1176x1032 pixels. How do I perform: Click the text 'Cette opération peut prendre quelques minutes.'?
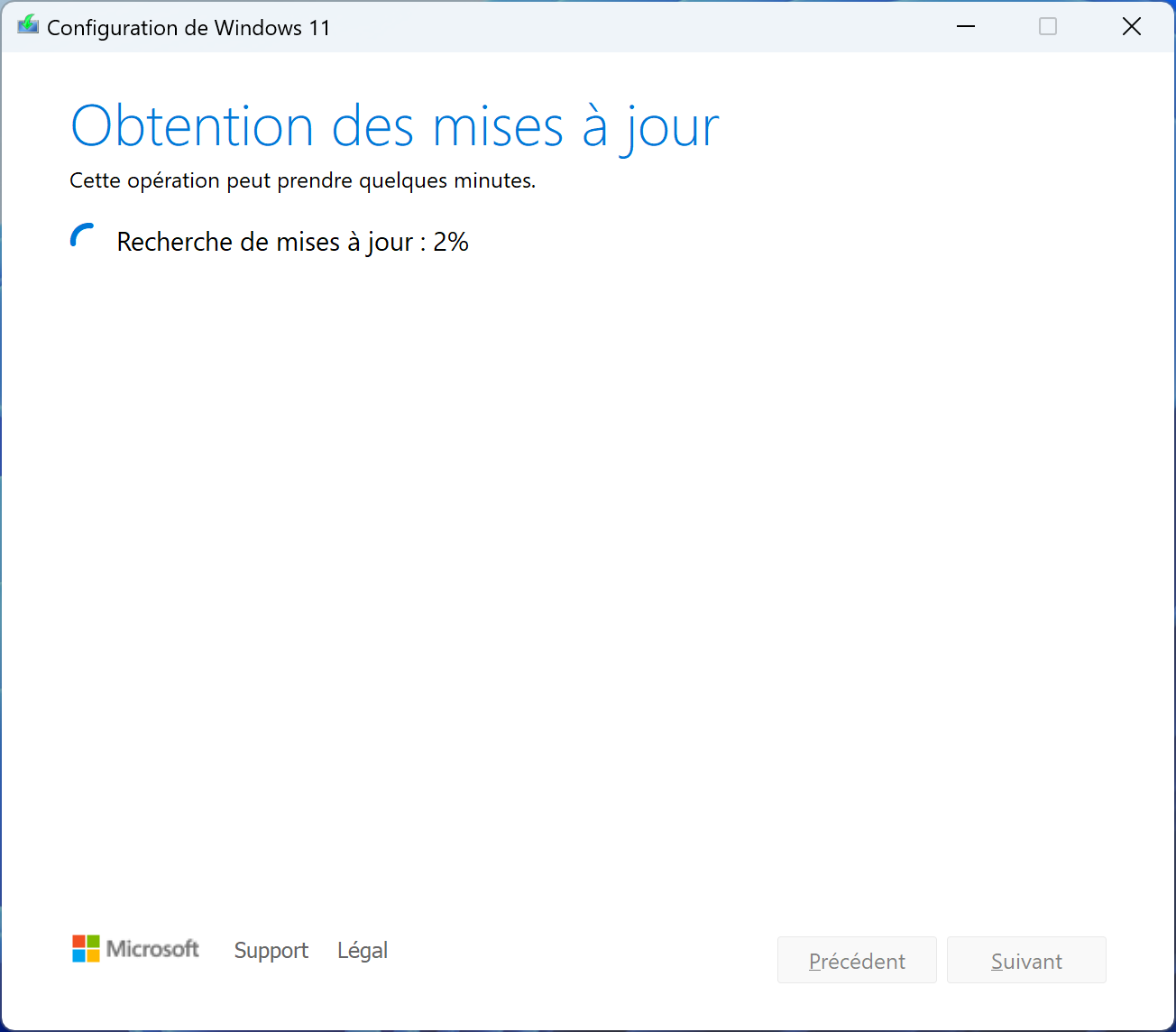[x=303, y=180]
